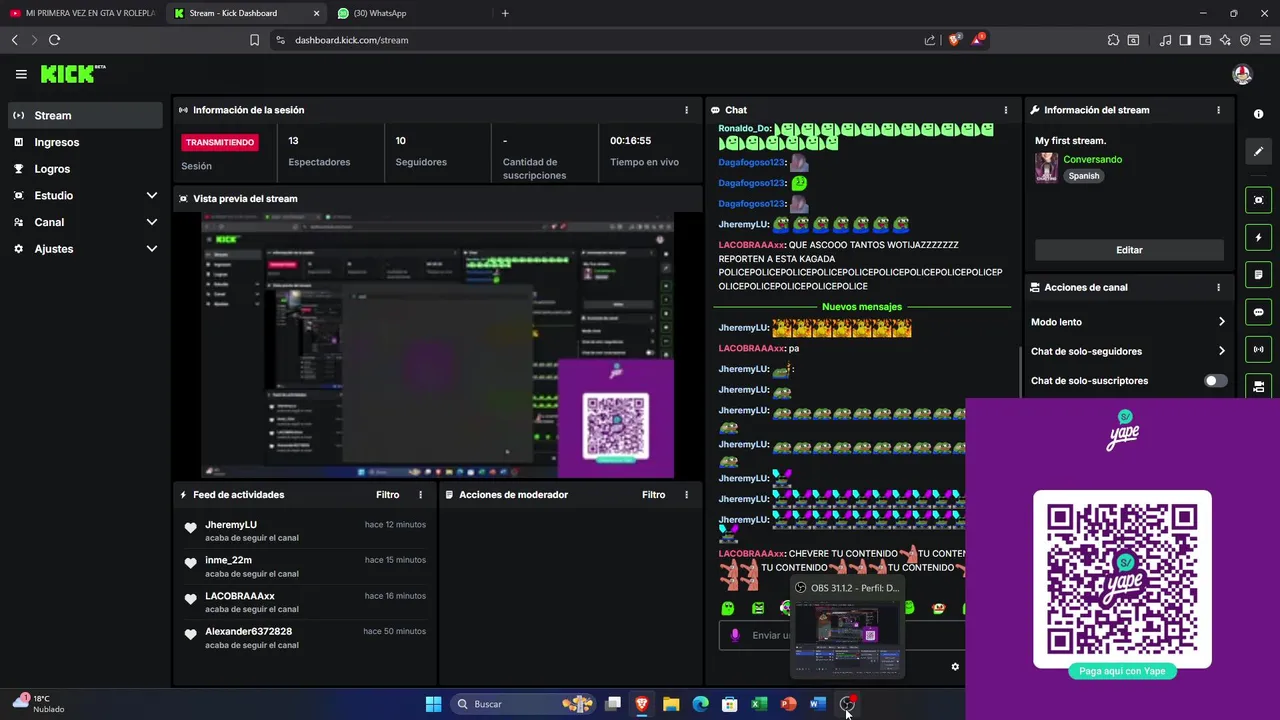Click the Conversando category link

pos(1092,159)
